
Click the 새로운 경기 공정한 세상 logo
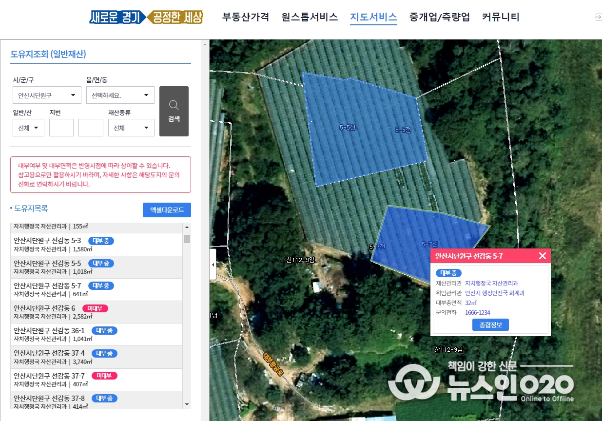[x=146, y=17]
